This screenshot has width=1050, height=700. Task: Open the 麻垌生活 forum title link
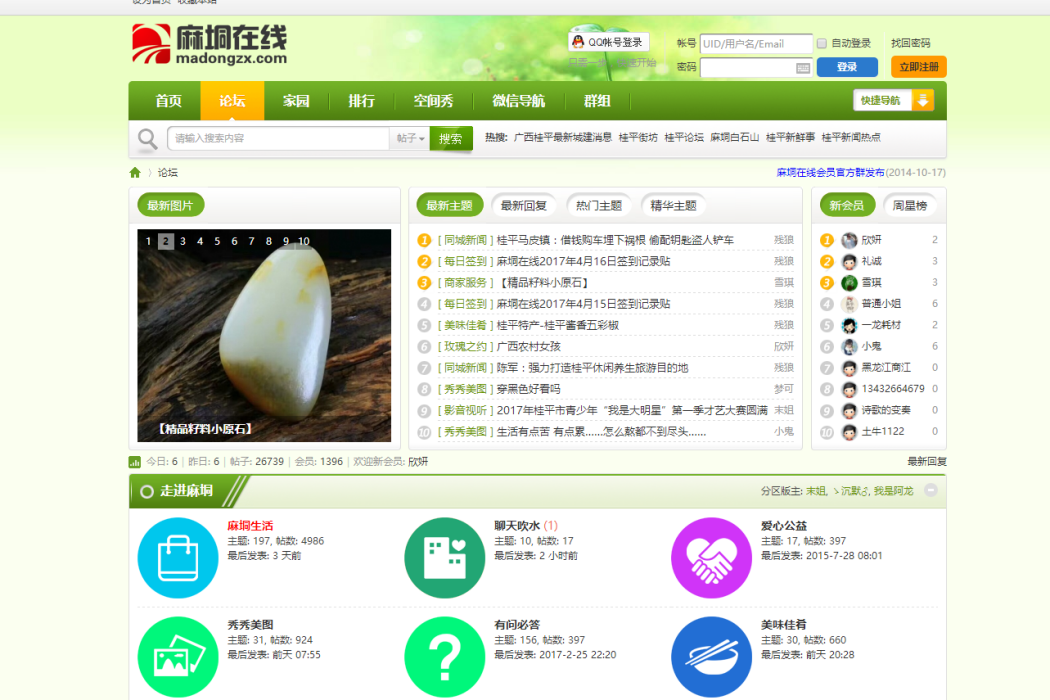(x=250, y=526)
